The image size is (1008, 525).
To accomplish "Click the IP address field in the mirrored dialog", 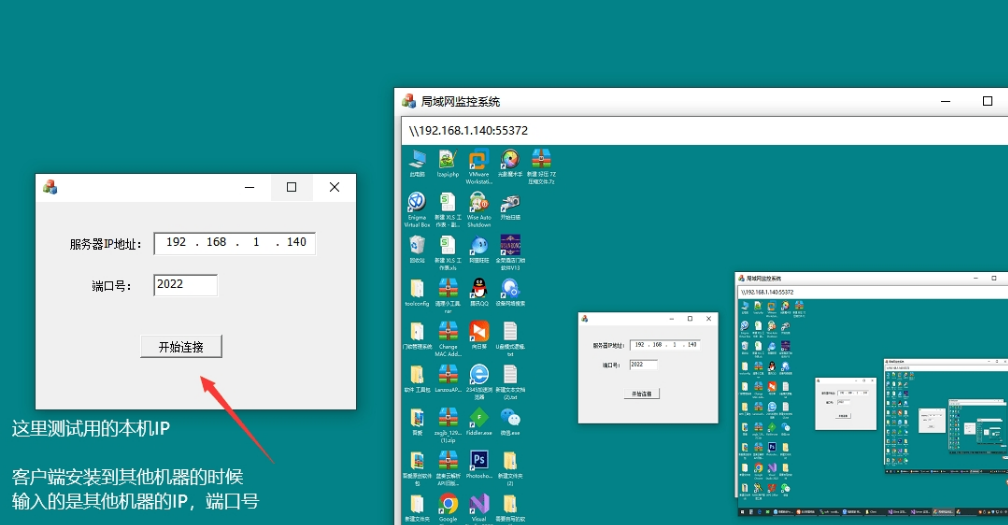I will 665,345.
